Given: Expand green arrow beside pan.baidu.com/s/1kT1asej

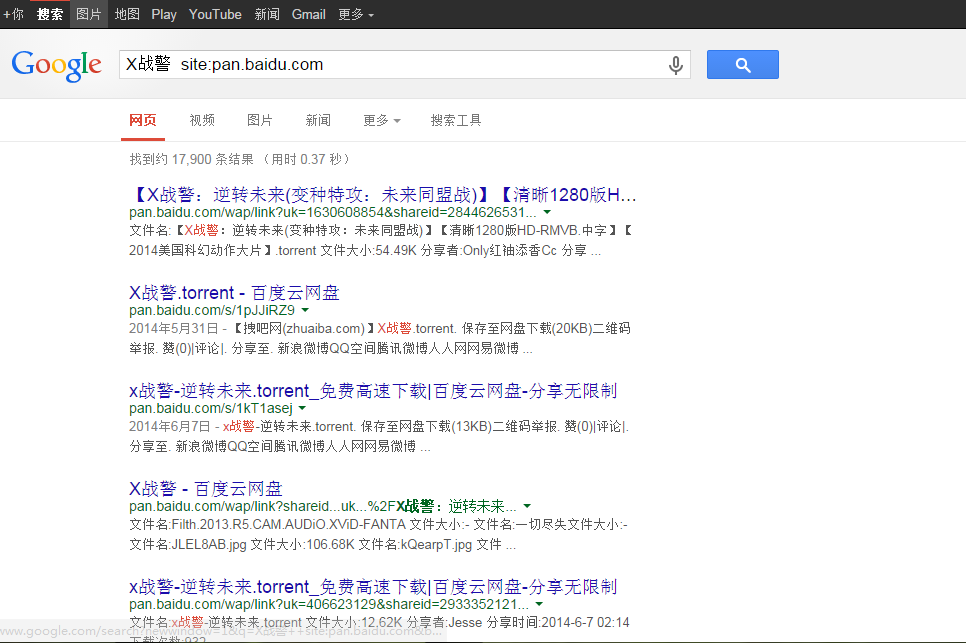Looking at the screenshot, I should click(x=302, y=408).
